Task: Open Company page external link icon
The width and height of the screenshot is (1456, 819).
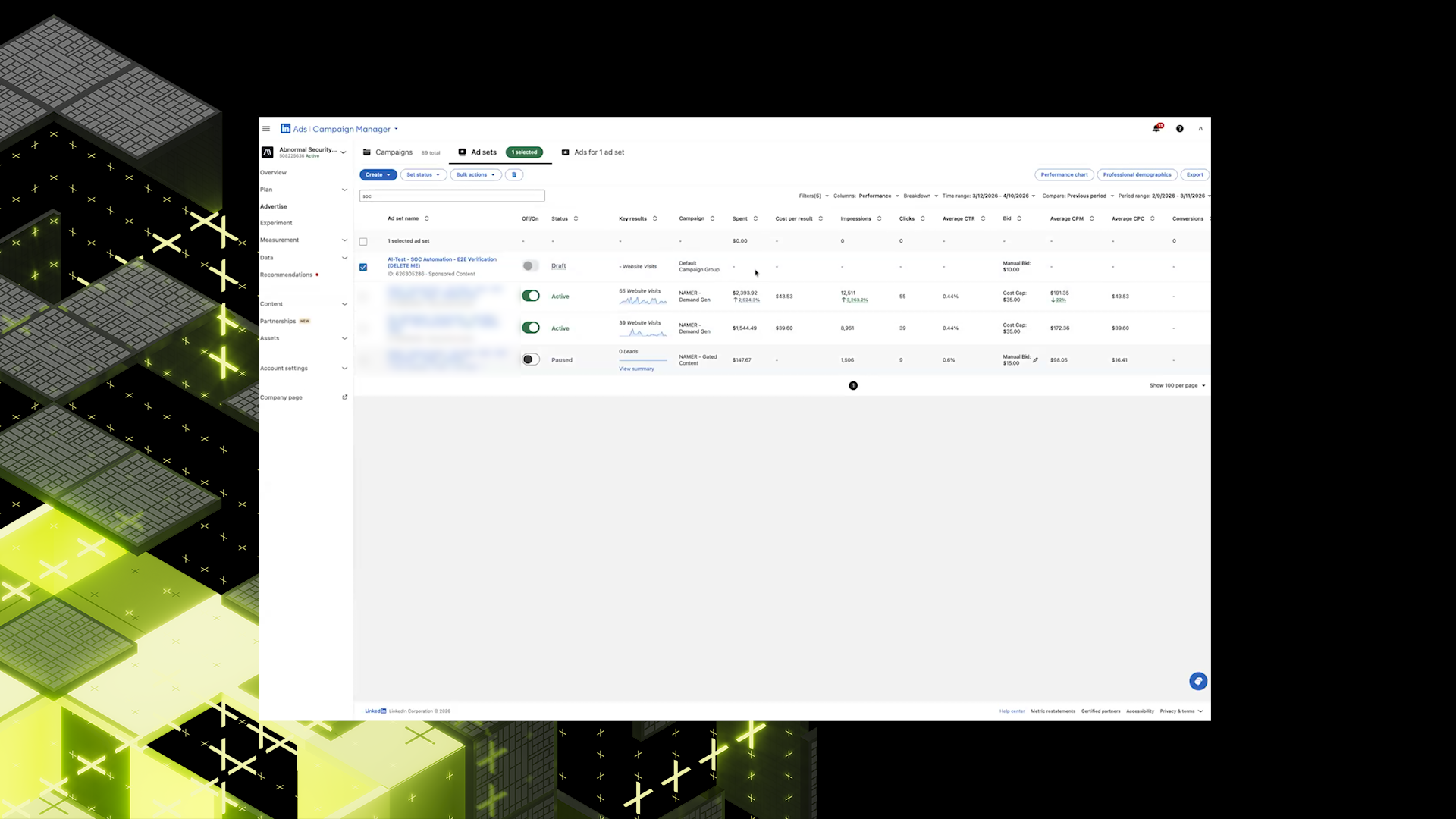Action: pos(345,397)
